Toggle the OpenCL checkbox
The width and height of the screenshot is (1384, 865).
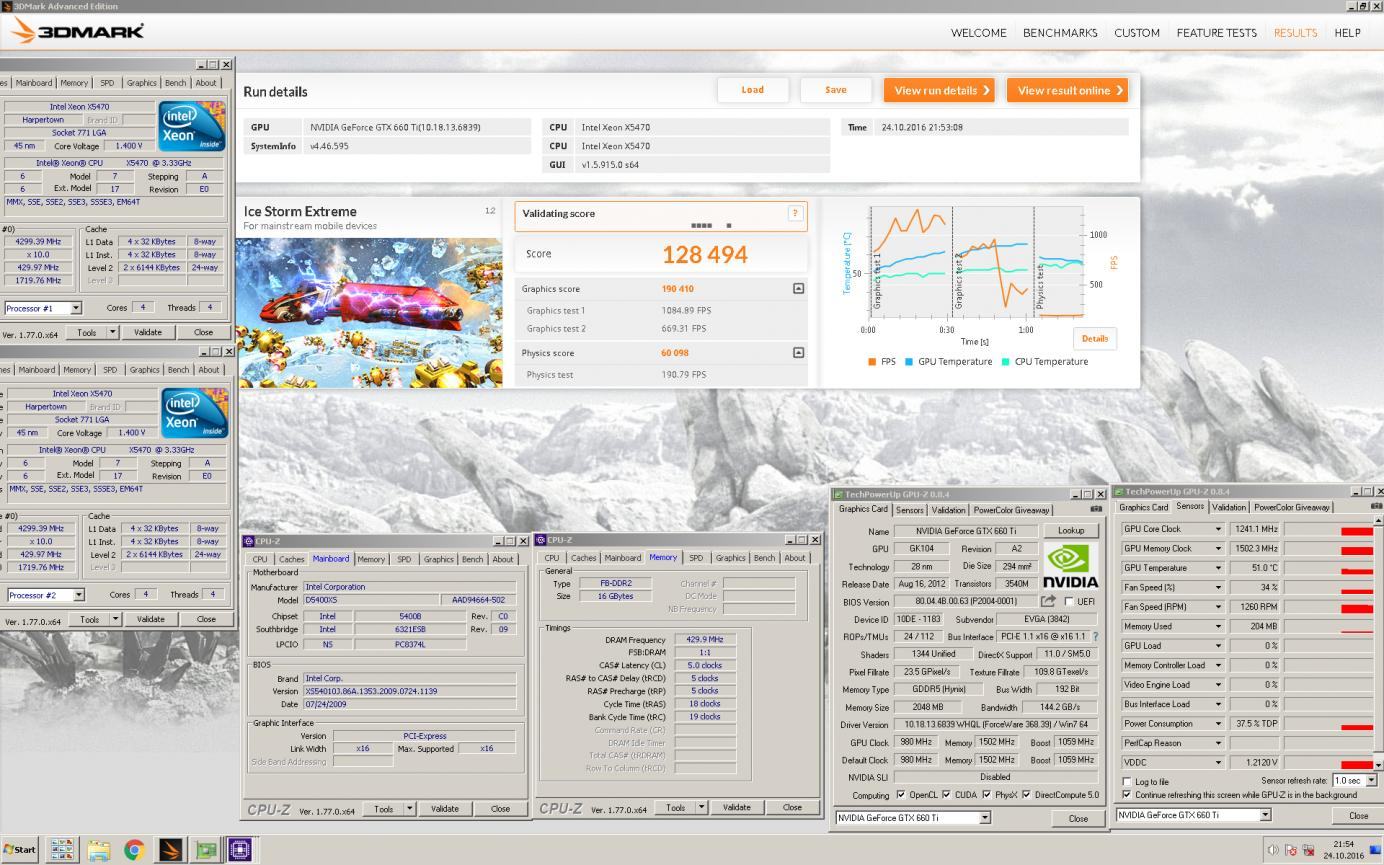coord(901,795)
